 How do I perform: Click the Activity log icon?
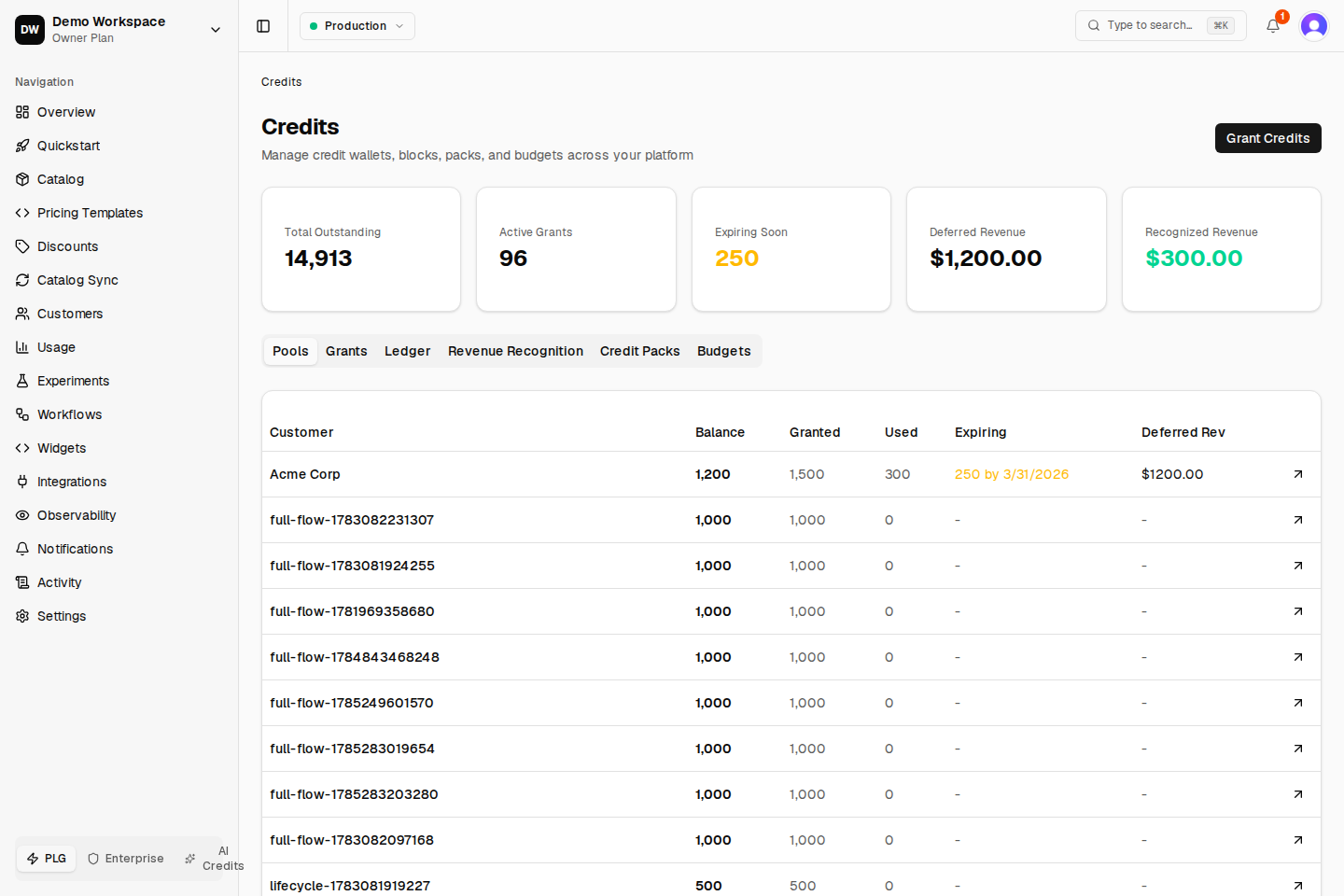22,582
